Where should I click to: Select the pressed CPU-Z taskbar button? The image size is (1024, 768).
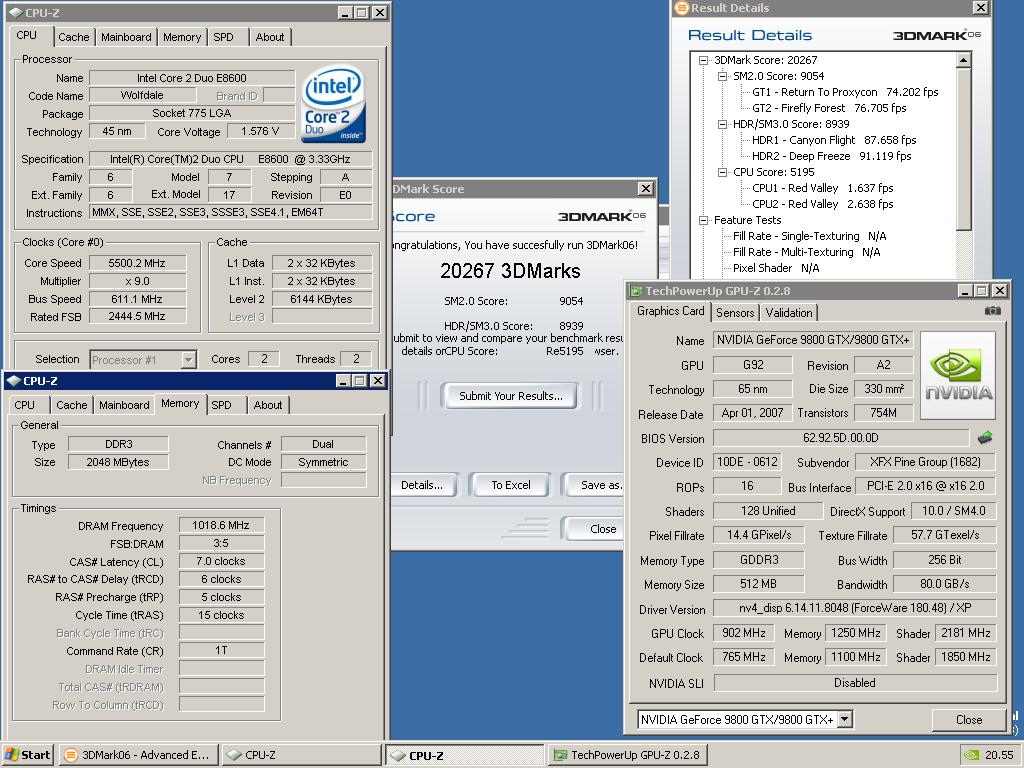pyautogui.click(x=464, y=755)
